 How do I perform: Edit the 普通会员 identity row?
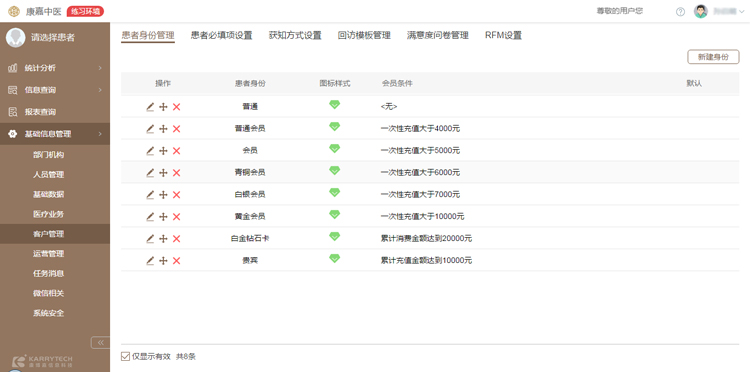150,129
